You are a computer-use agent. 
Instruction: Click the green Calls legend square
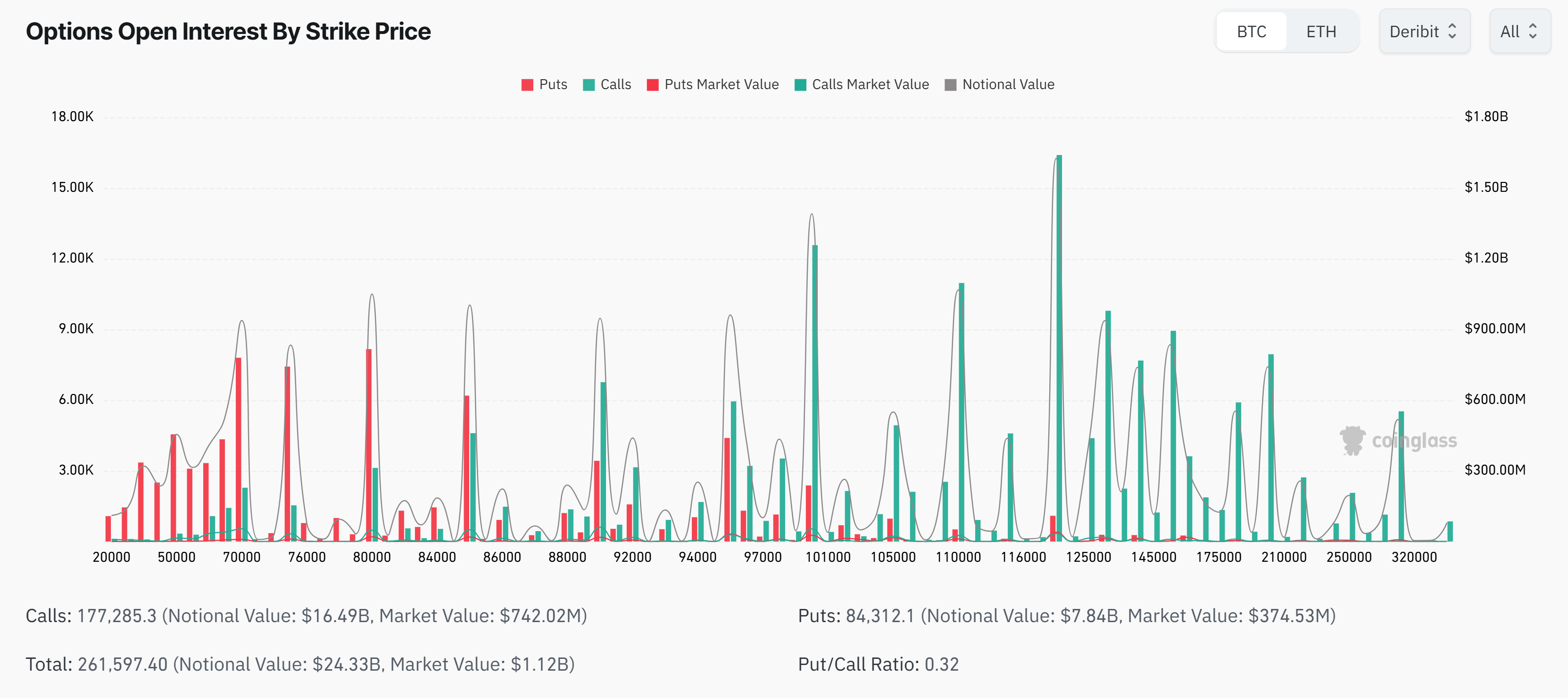[x=589, y=84]
